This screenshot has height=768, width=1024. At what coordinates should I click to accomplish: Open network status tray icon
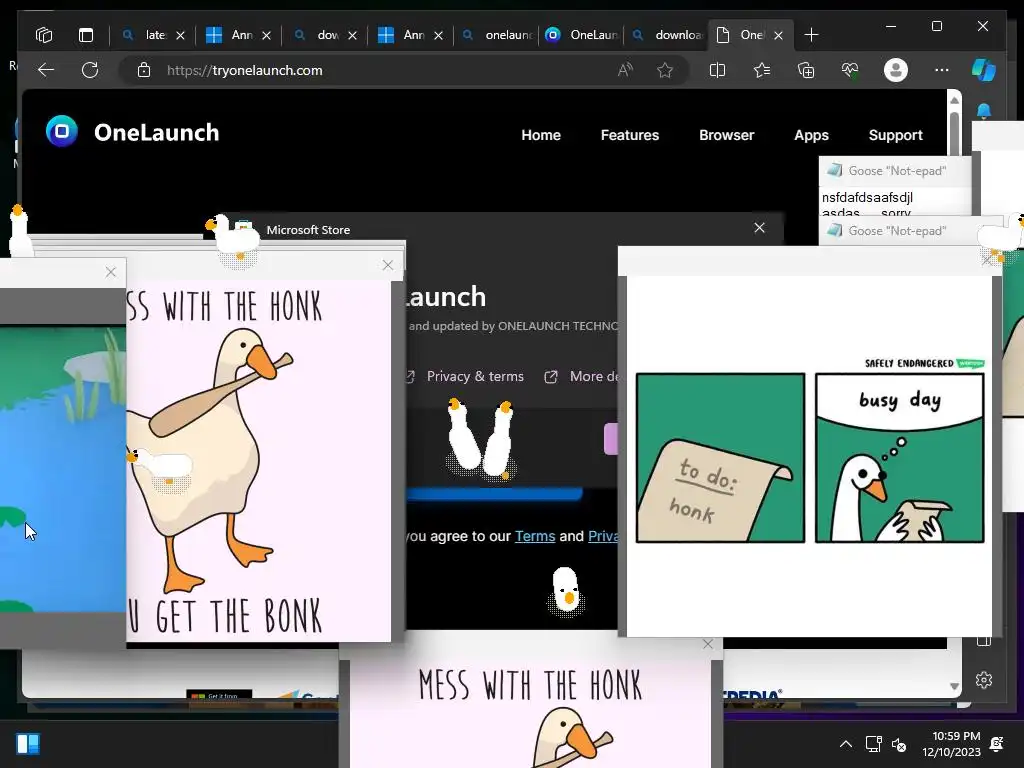click(873, 744)
